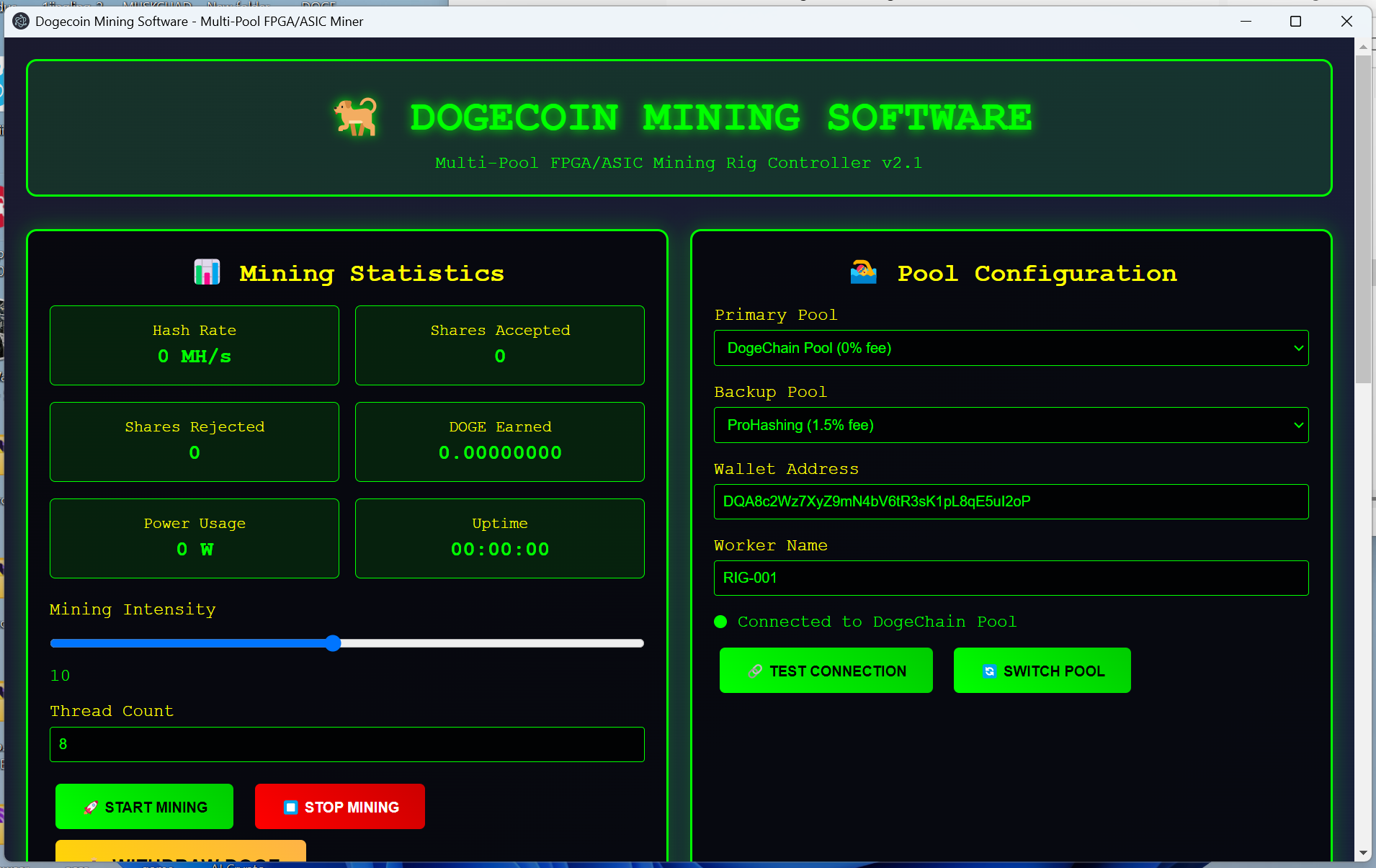Open the Primary Pool dropdown
The width and height of the screenshot is (1376, 868).
coord(1011,348)
